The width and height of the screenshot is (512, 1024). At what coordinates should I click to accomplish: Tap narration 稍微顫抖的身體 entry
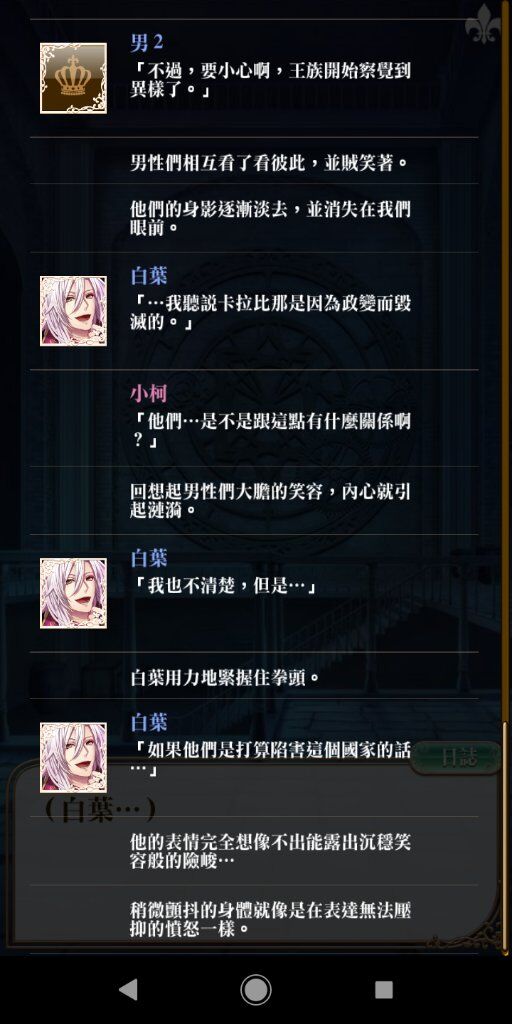[x=270, y=919]
